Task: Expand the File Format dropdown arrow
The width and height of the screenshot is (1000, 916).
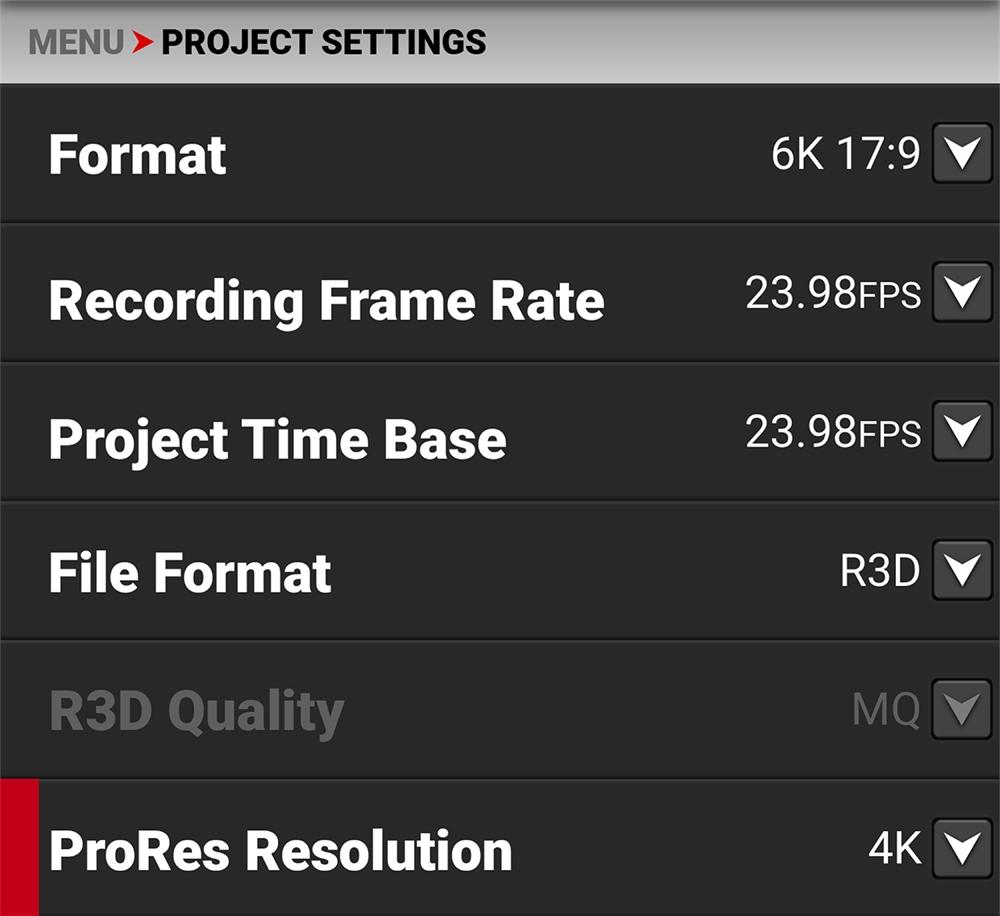Action: click(x=961, y=571)
